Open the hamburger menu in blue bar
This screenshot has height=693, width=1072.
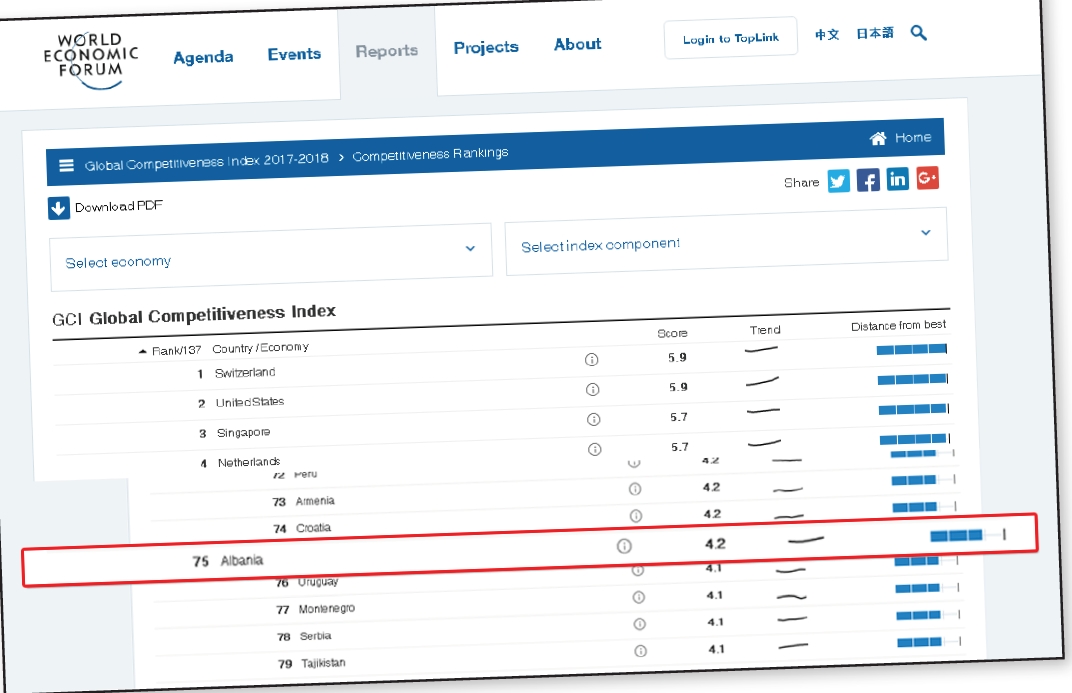coord(67,166)
